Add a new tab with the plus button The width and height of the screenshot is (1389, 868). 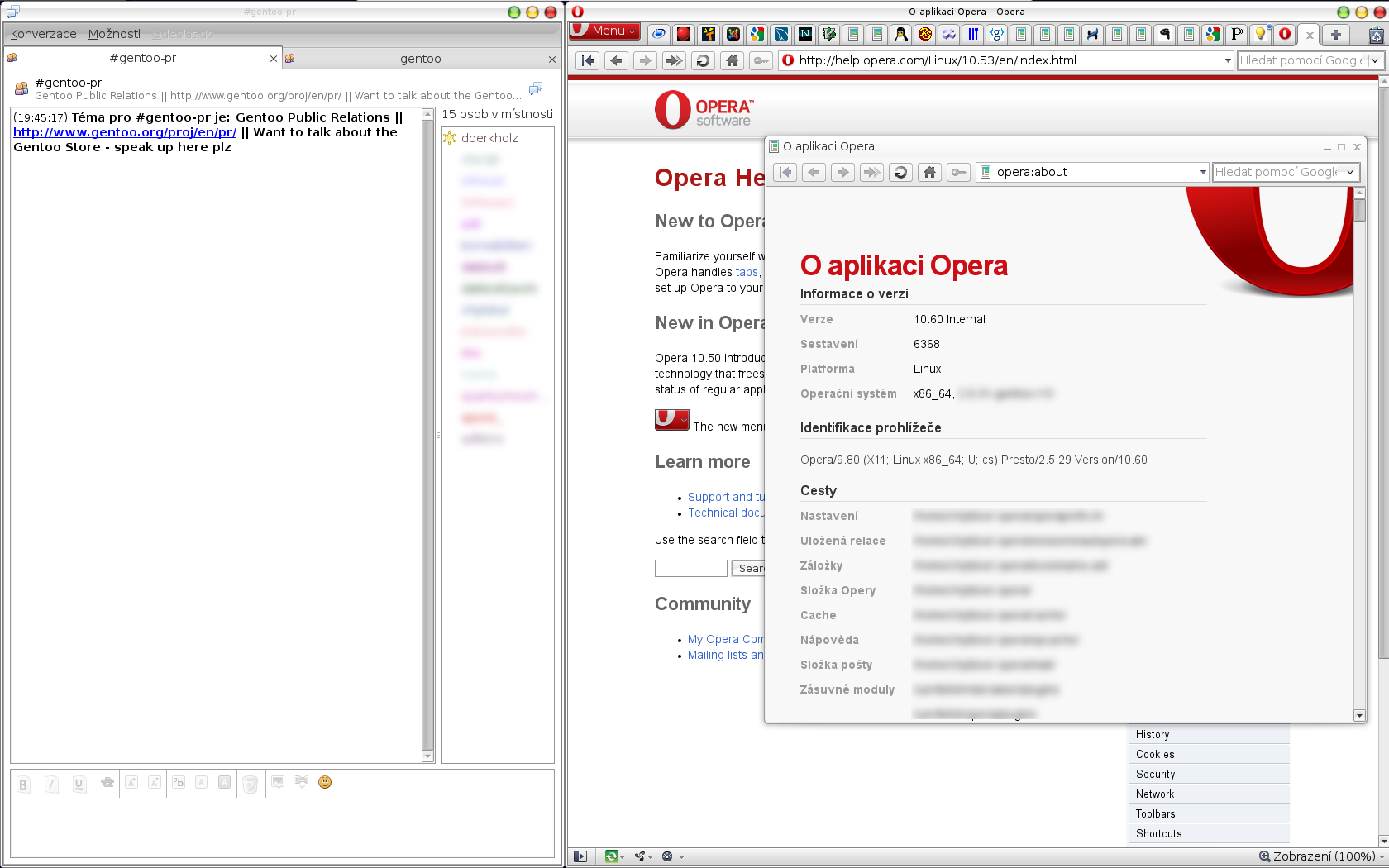[x=1335, y=34]
